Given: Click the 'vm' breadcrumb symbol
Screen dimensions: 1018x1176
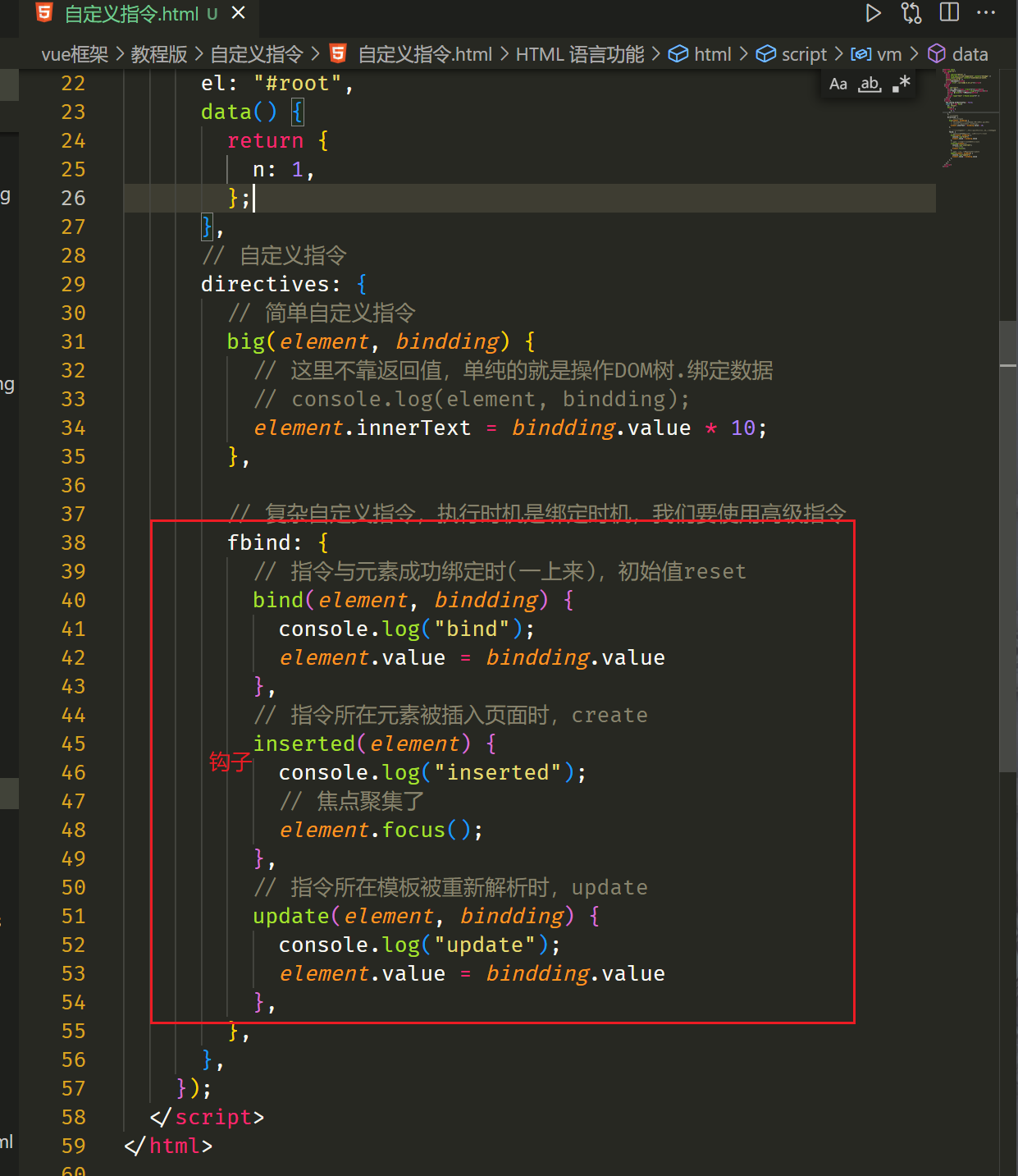Looking at the screenshot, I should point(889,54).
